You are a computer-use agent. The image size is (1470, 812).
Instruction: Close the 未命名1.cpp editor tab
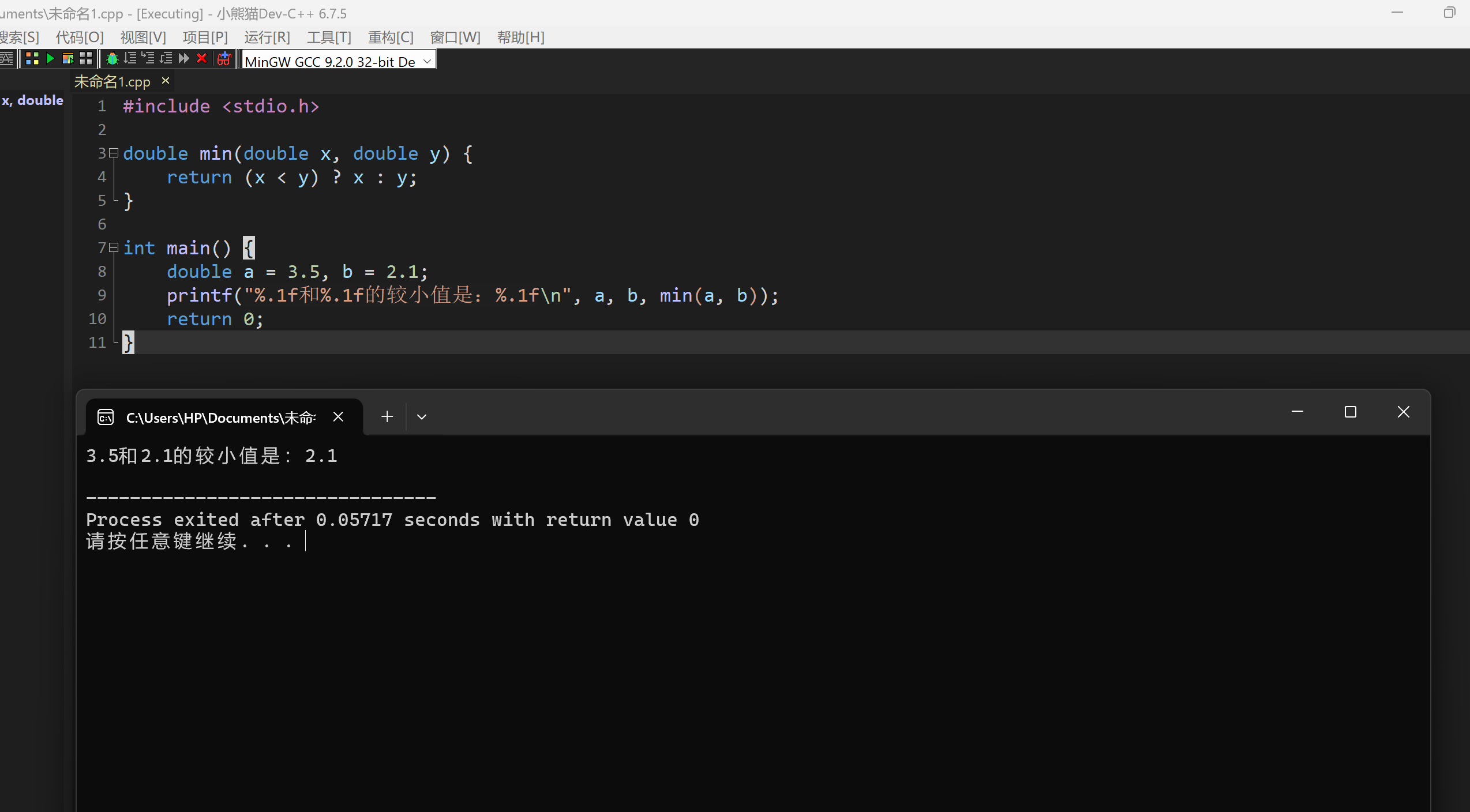coord(166,81)
